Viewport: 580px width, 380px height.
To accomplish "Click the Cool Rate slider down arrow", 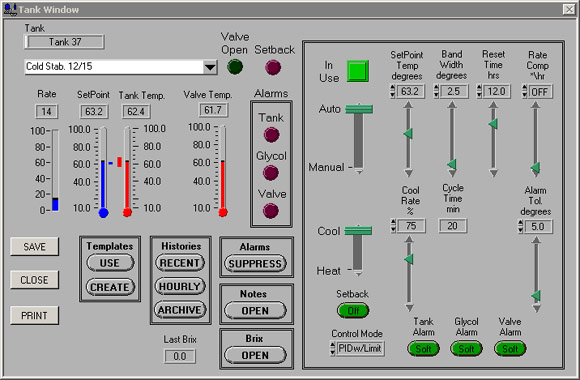I will 409,307.
